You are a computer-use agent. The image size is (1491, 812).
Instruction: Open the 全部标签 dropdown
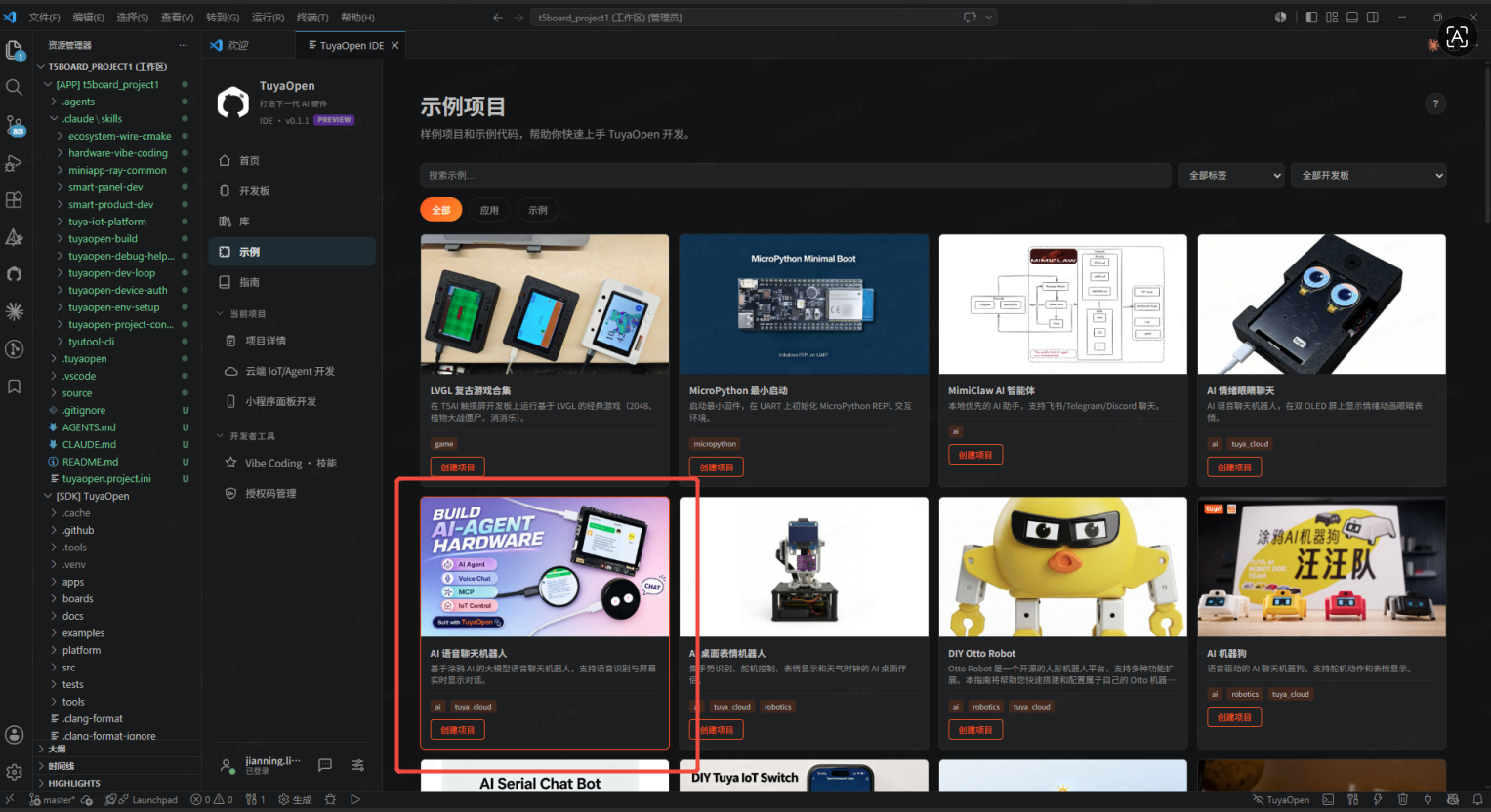point(1233,175)
